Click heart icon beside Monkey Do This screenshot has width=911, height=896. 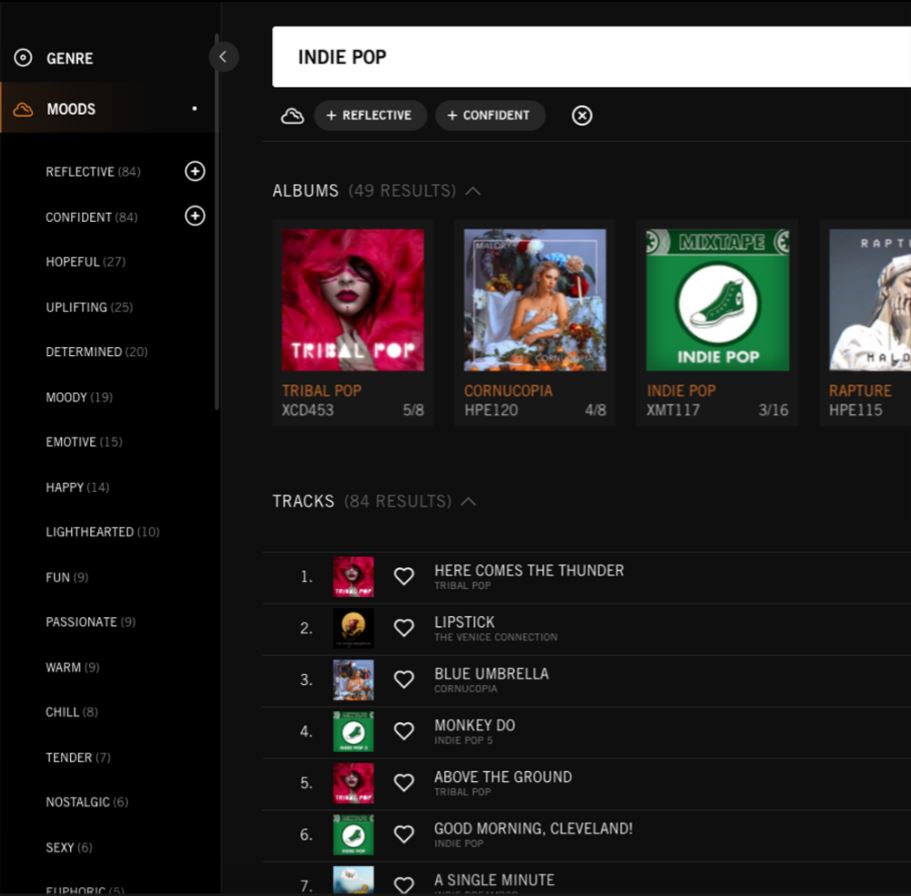click(x=403, y=731)
